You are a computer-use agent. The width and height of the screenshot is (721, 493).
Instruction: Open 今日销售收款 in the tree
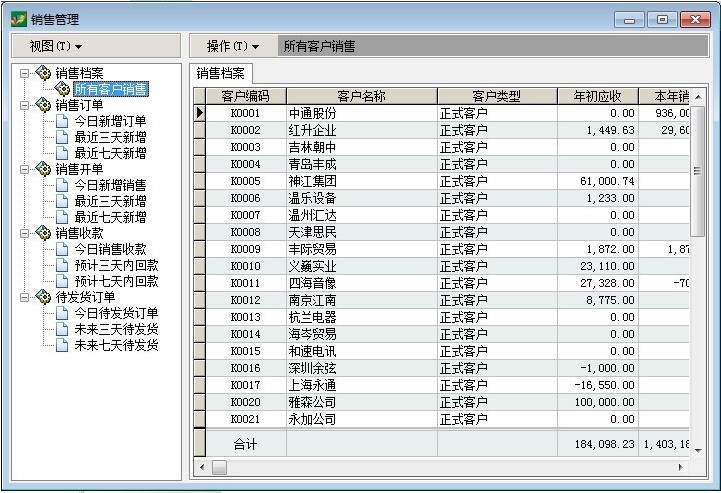click(110, 249)
